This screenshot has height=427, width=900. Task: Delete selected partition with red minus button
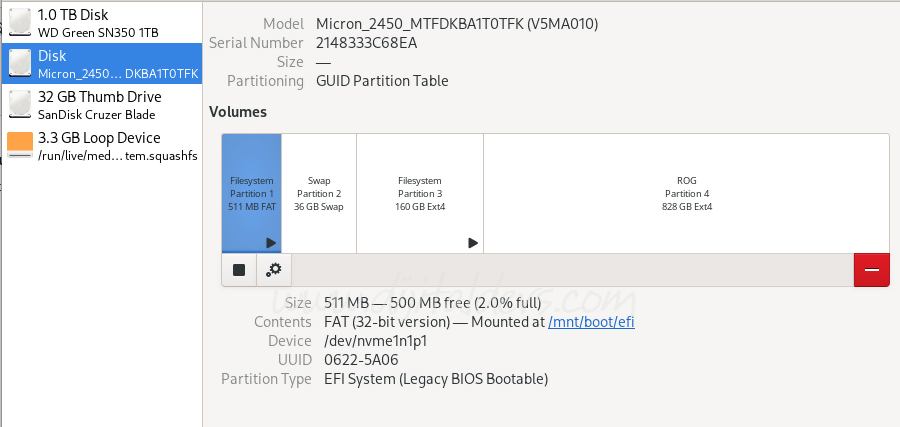tap(871, 270)
